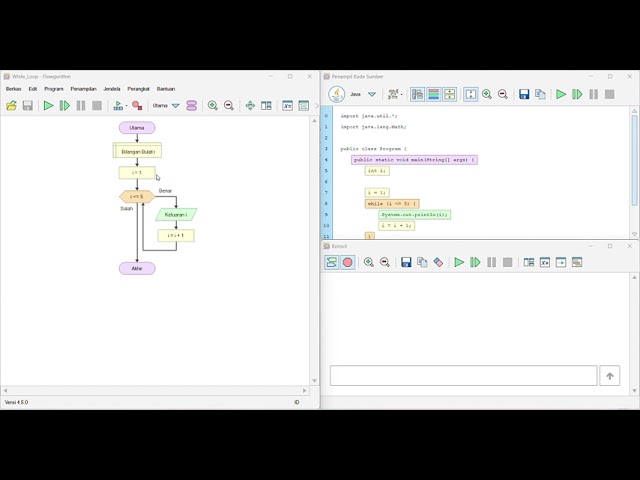Viewport: 640px width, 480px height.
Task: Save the Konsol output
Action: point(406,262)
